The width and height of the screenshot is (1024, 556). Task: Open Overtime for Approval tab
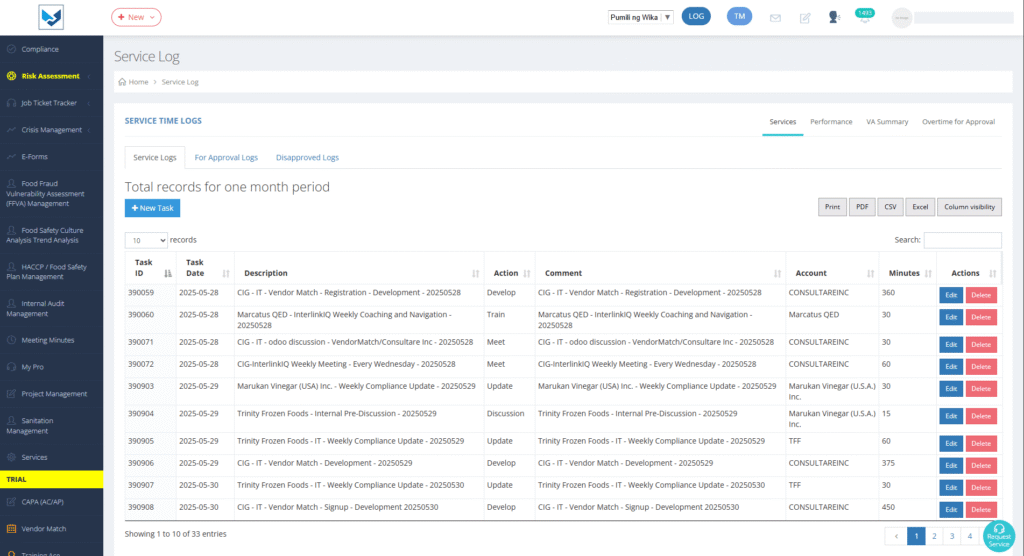coord(958,122)
